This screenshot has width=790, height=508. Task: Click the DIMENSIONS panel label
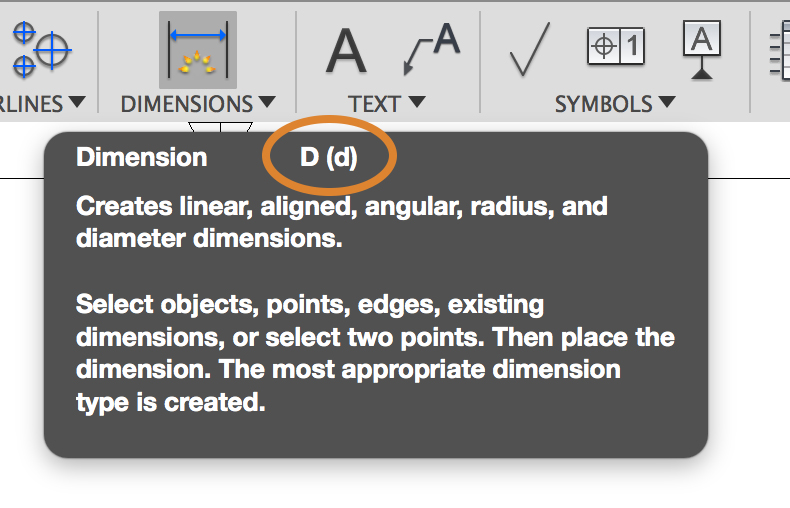click(x=187, y=103)
